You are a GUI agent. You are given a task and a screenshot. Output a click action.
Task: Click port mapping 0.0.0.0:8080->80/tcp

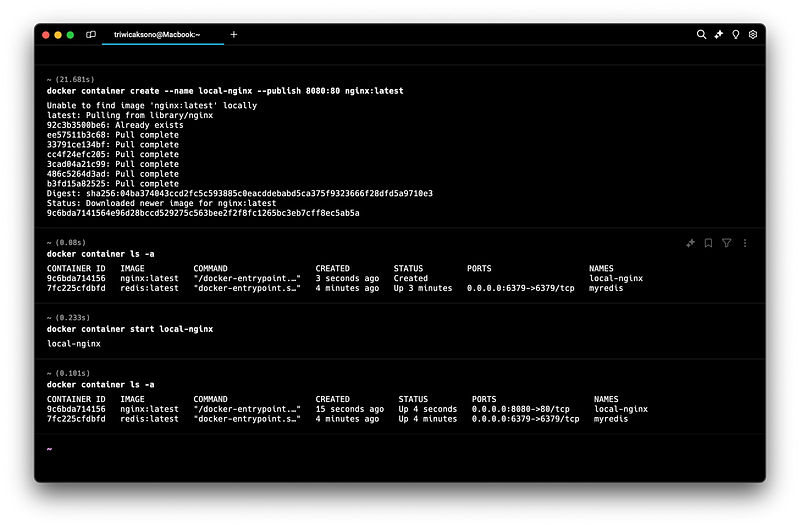pos(520,409)
